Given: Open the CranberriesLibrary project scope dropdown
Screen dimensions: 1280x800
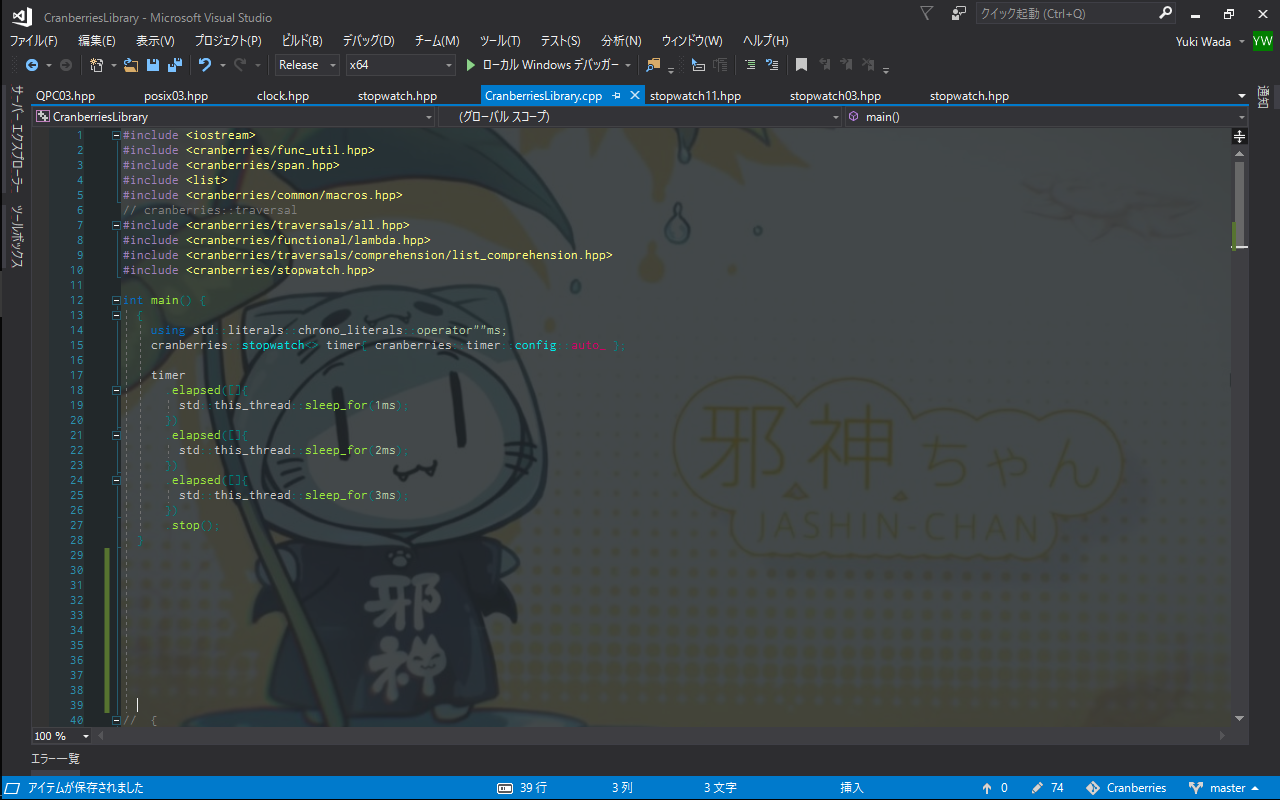Looking at the screenshot, I should (x=234, y=117).
